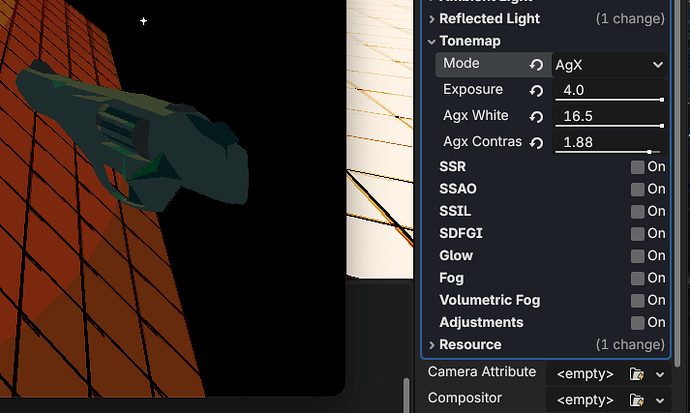Reset the Exposure value to default
Viewport: 690px width, 413px height.
pos(536,91)
